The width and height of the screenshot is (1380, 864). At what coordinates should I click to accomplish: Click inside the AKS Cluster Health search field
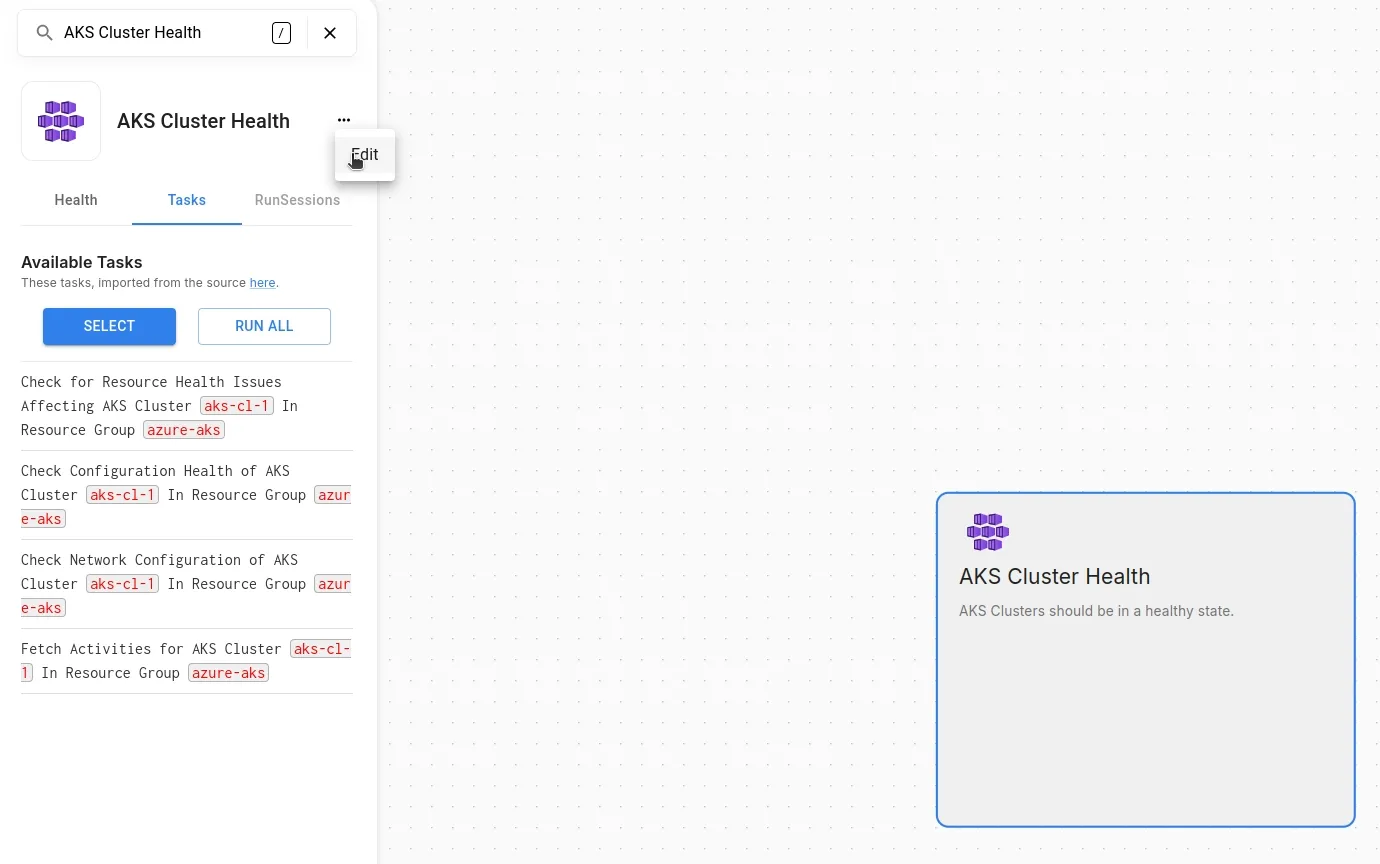pyautogui.click(x=150, y=33)
